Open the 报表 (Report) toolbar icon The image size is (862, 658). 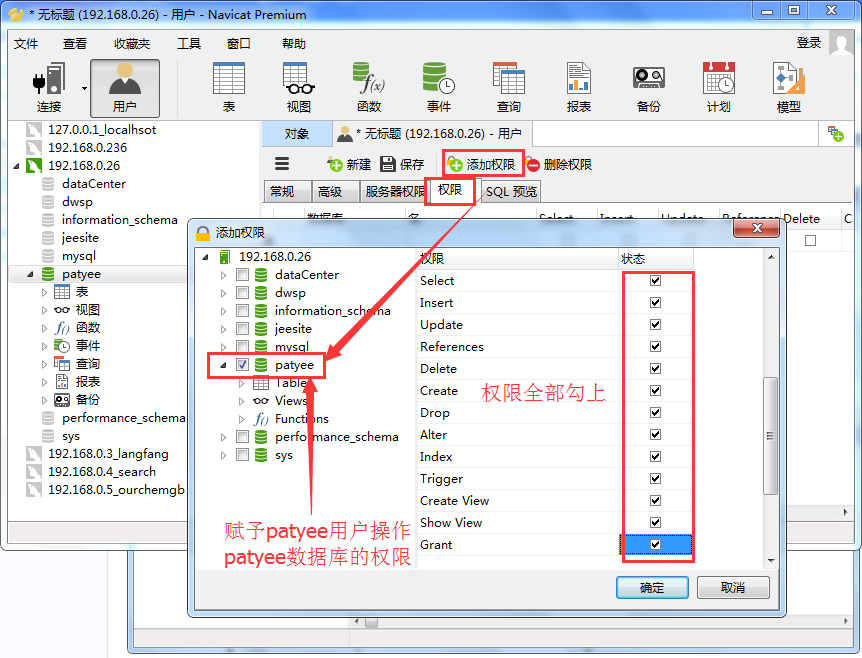579,87
